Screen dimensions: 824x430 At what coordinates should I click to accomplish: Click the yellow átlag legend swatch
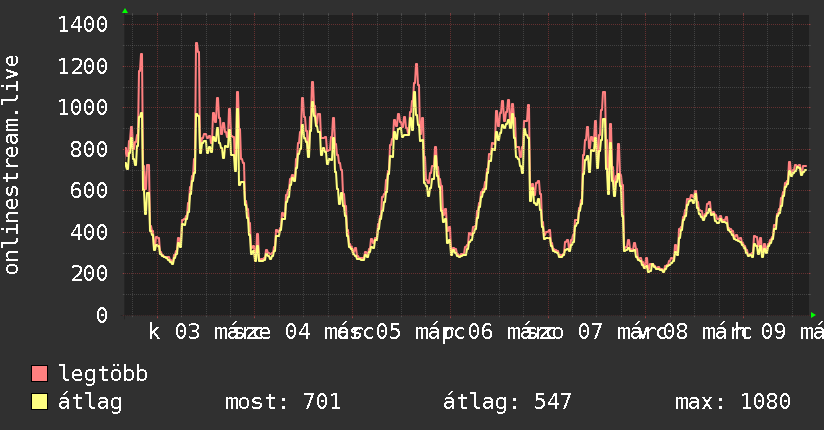[x=39, y=402]
